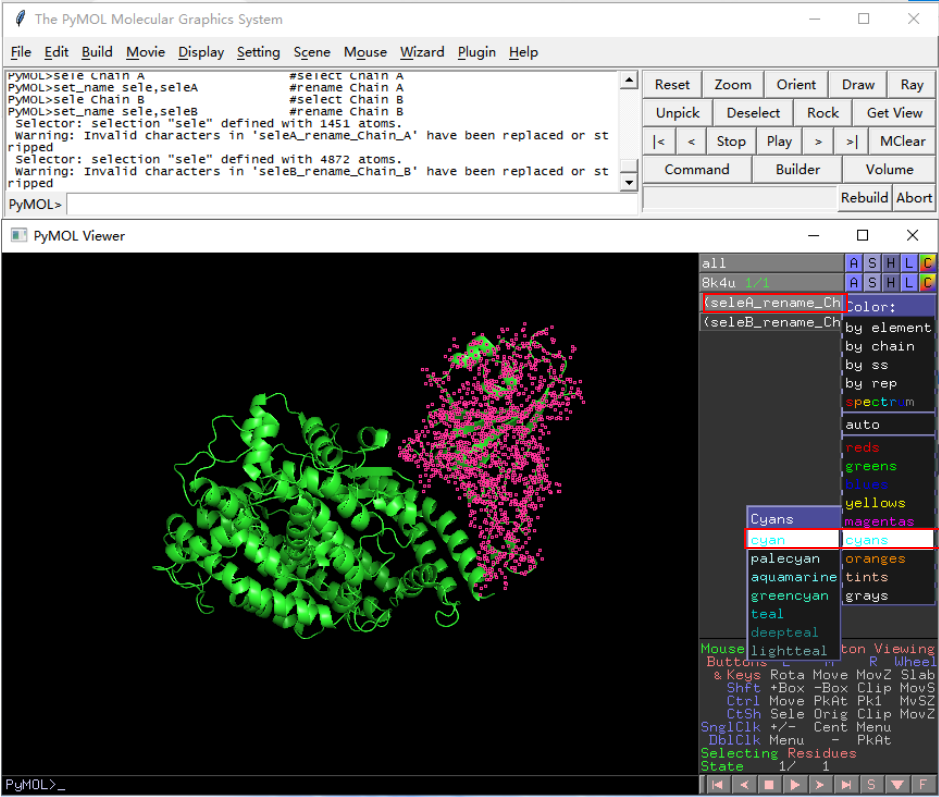Jump to the last frame in viewer
Viewport: 939px width, 797px height.
[846, 785]
